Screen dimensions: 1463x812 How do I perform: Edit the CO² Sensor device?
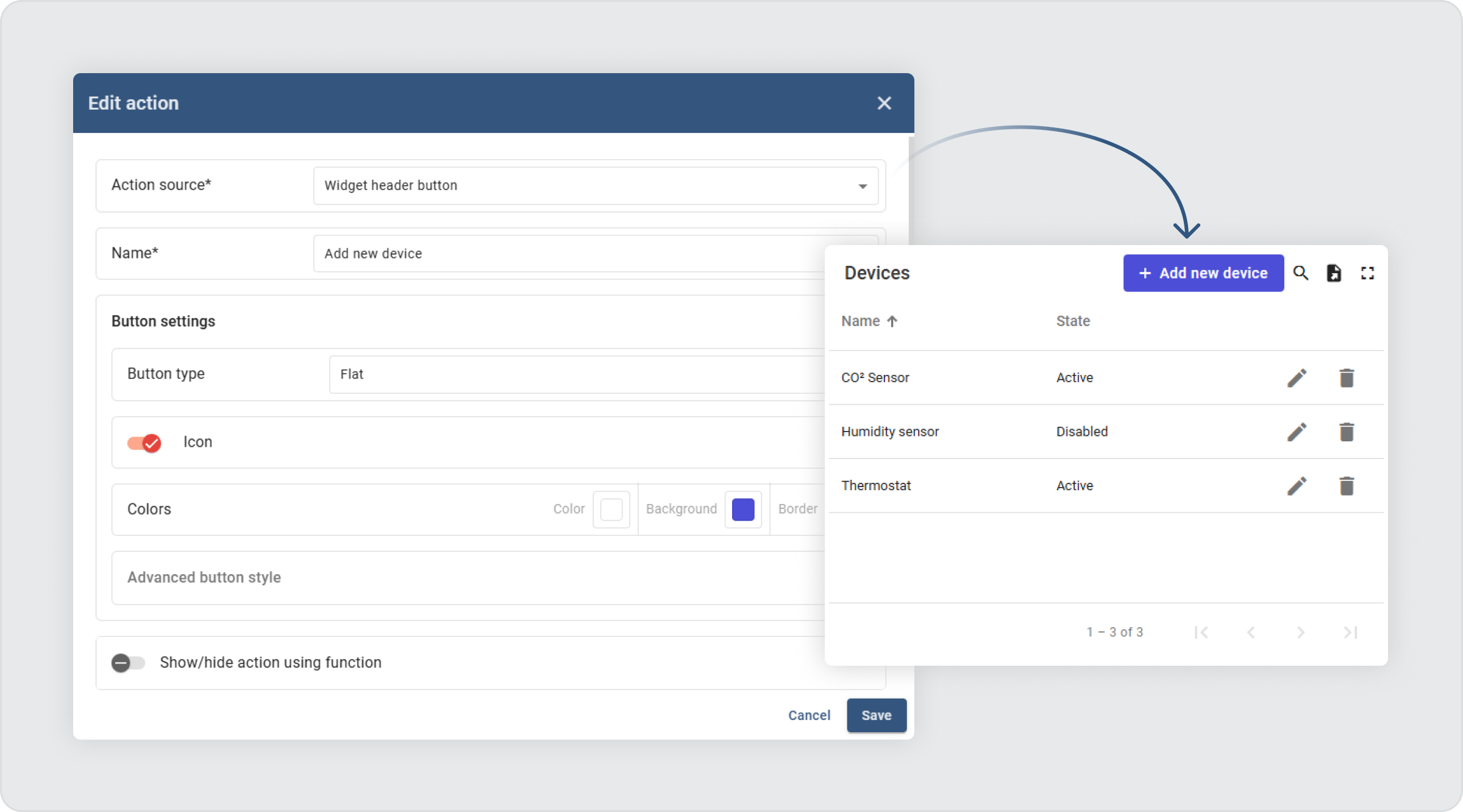(1297, 378)
